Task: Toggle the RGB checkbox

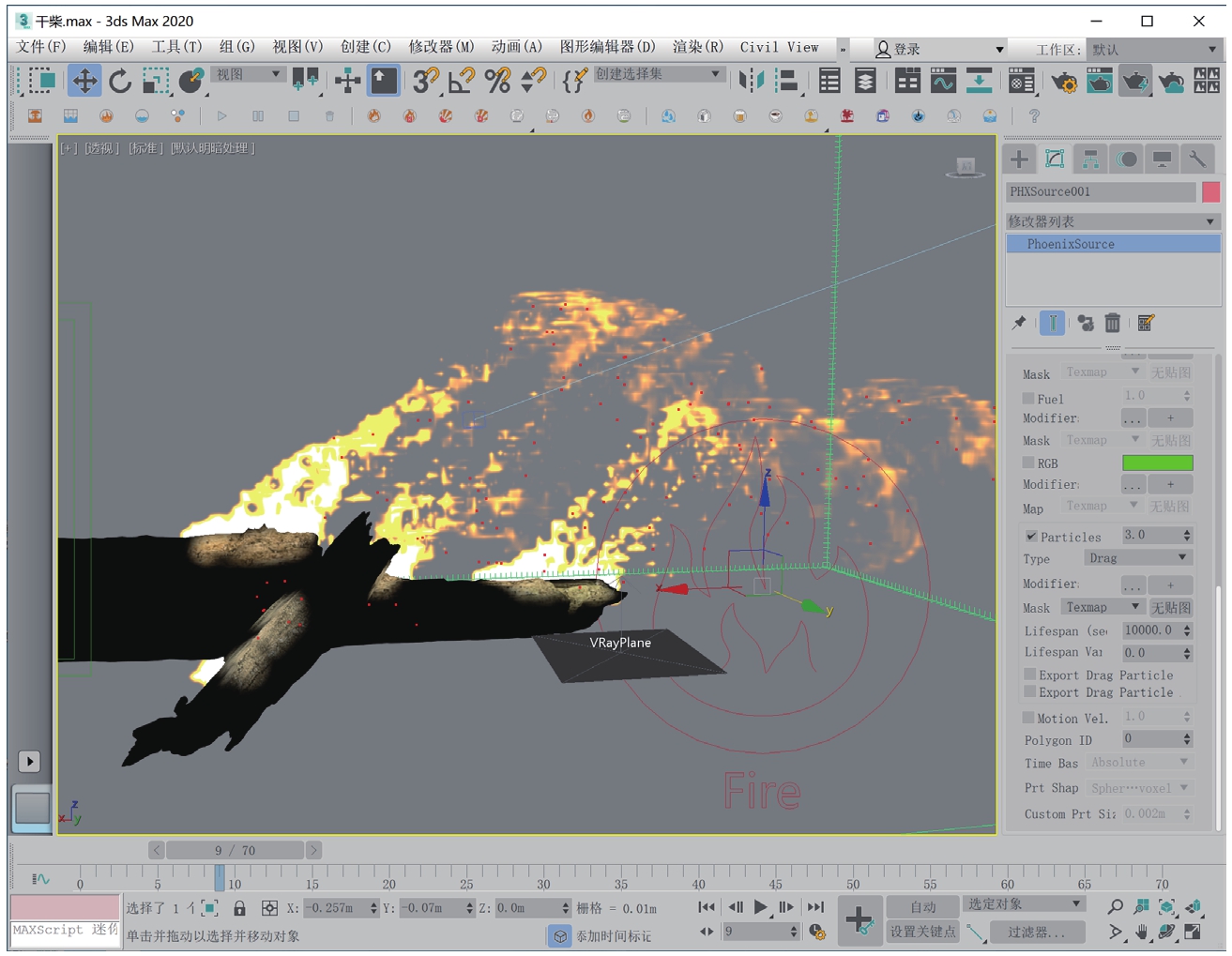Action: 1028,463
